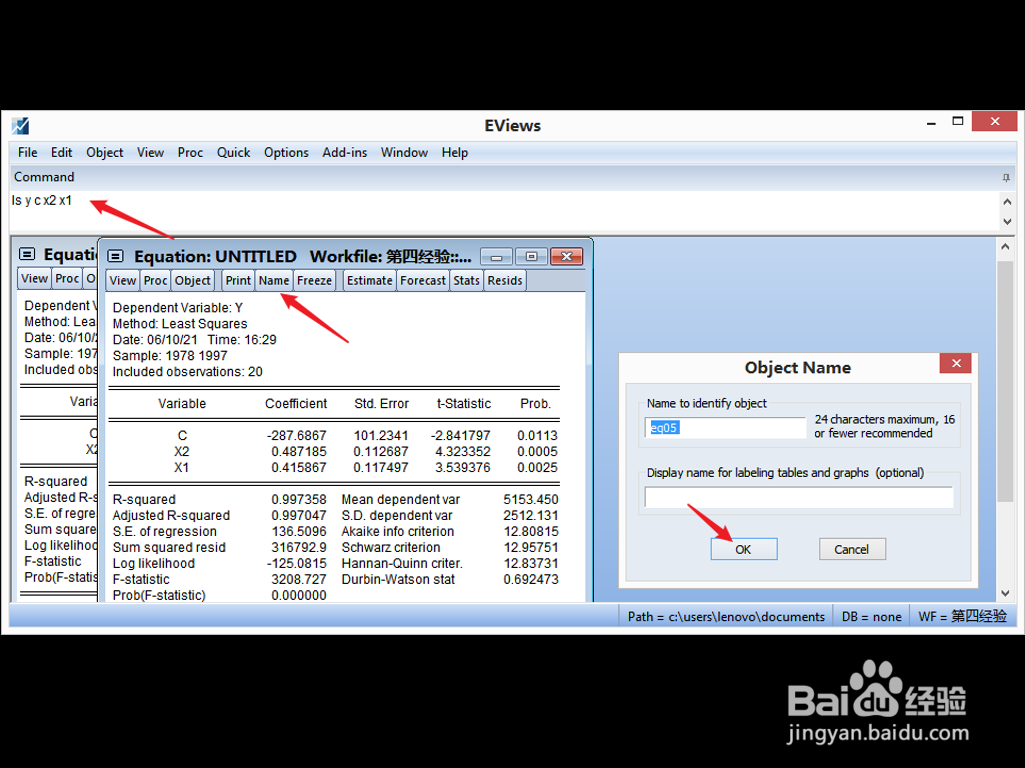Click Proc in background Equation window
This screenshot has width=1025, height=768.
coord(67,278)
